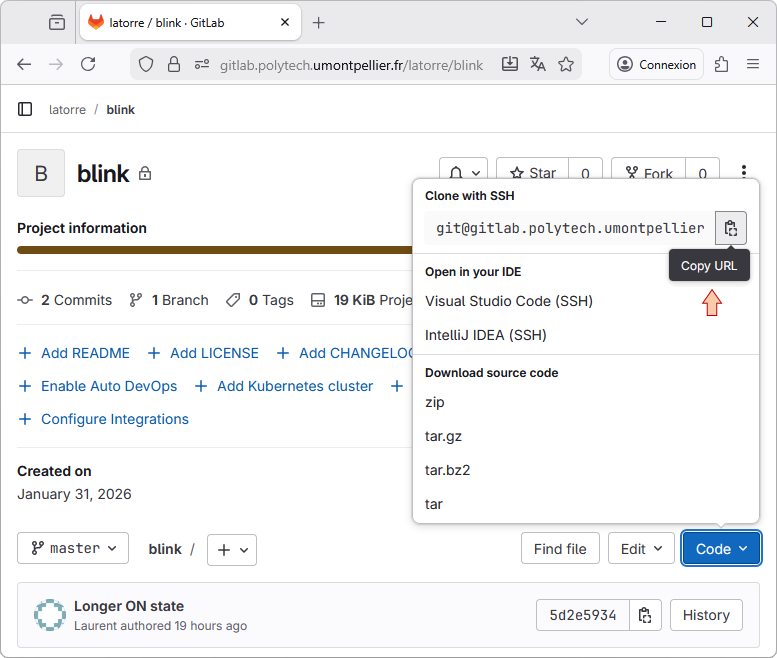Download source code as zip

[x=435, y=402]
